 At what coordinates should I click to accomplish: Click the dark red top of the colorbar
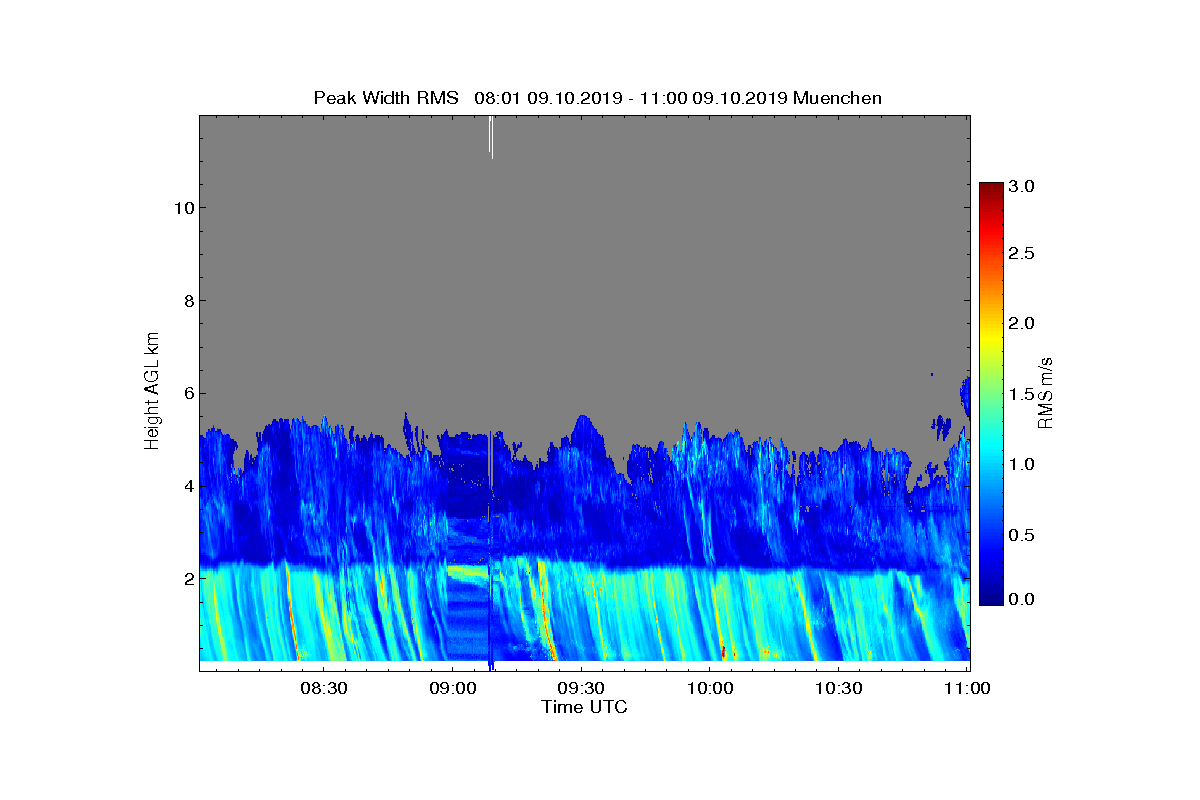click(991, 190)
